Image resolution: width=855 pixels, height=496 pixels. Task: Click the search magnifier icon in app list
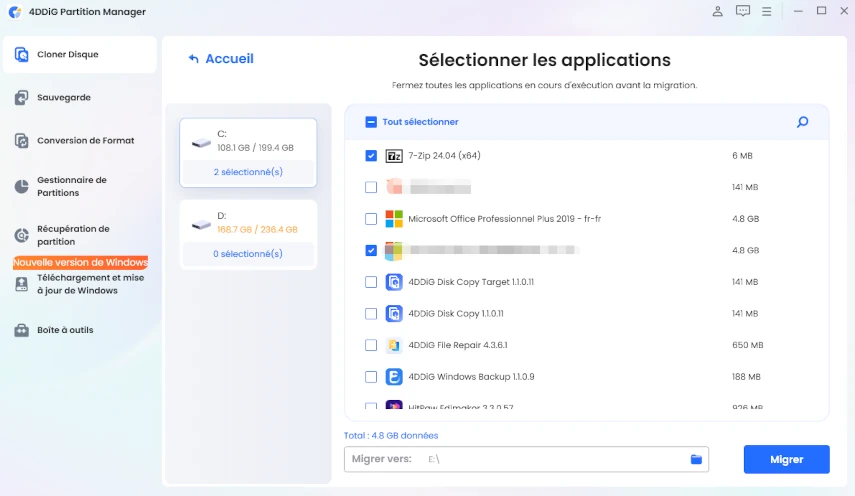[x=802, y=122]
